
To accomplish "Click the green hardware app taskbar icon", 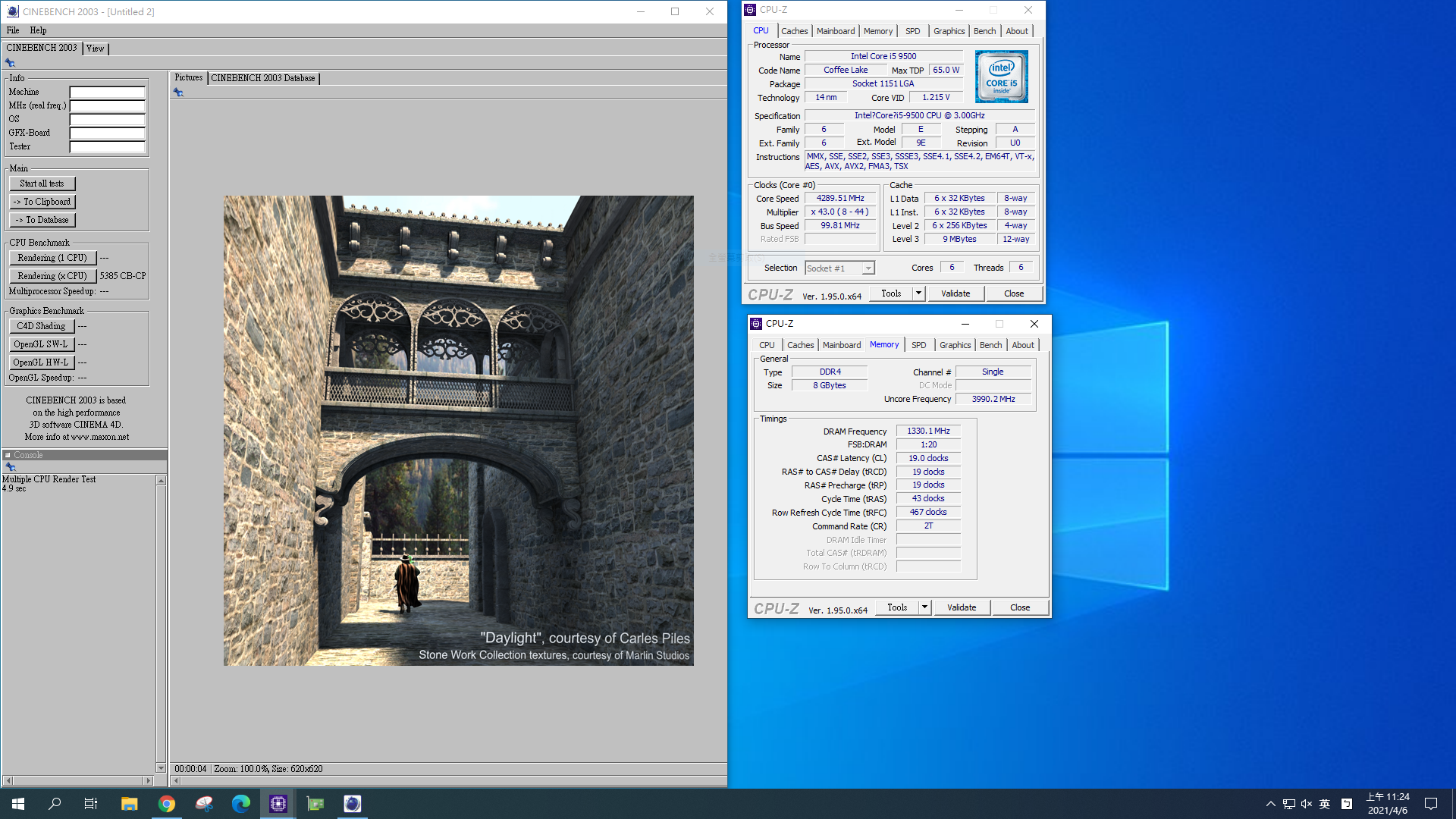I will [x=315, y=804].
